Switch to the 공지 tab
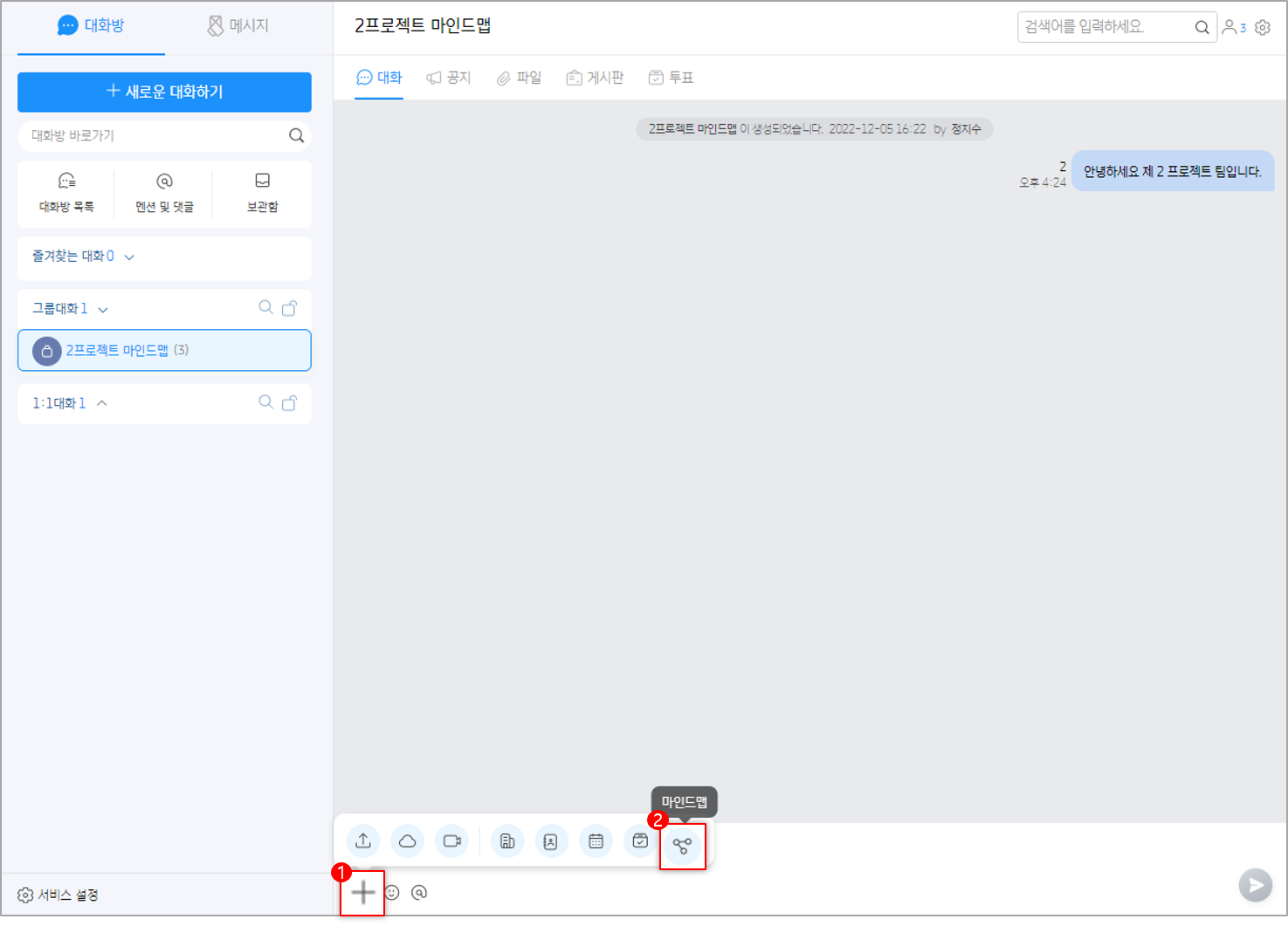 click(x=449, y=78)
